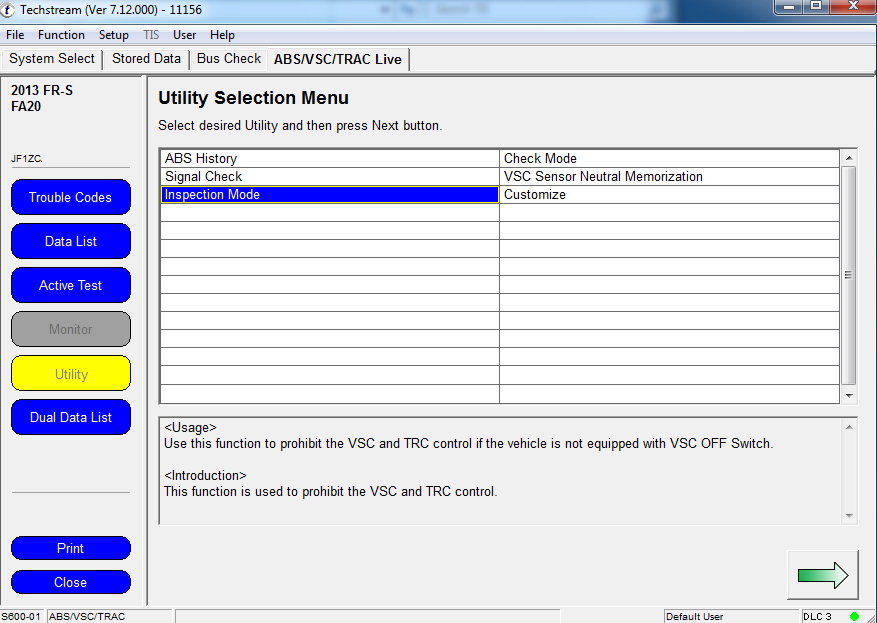
Task: Open the Setup menu
Action: pos(114,35)
